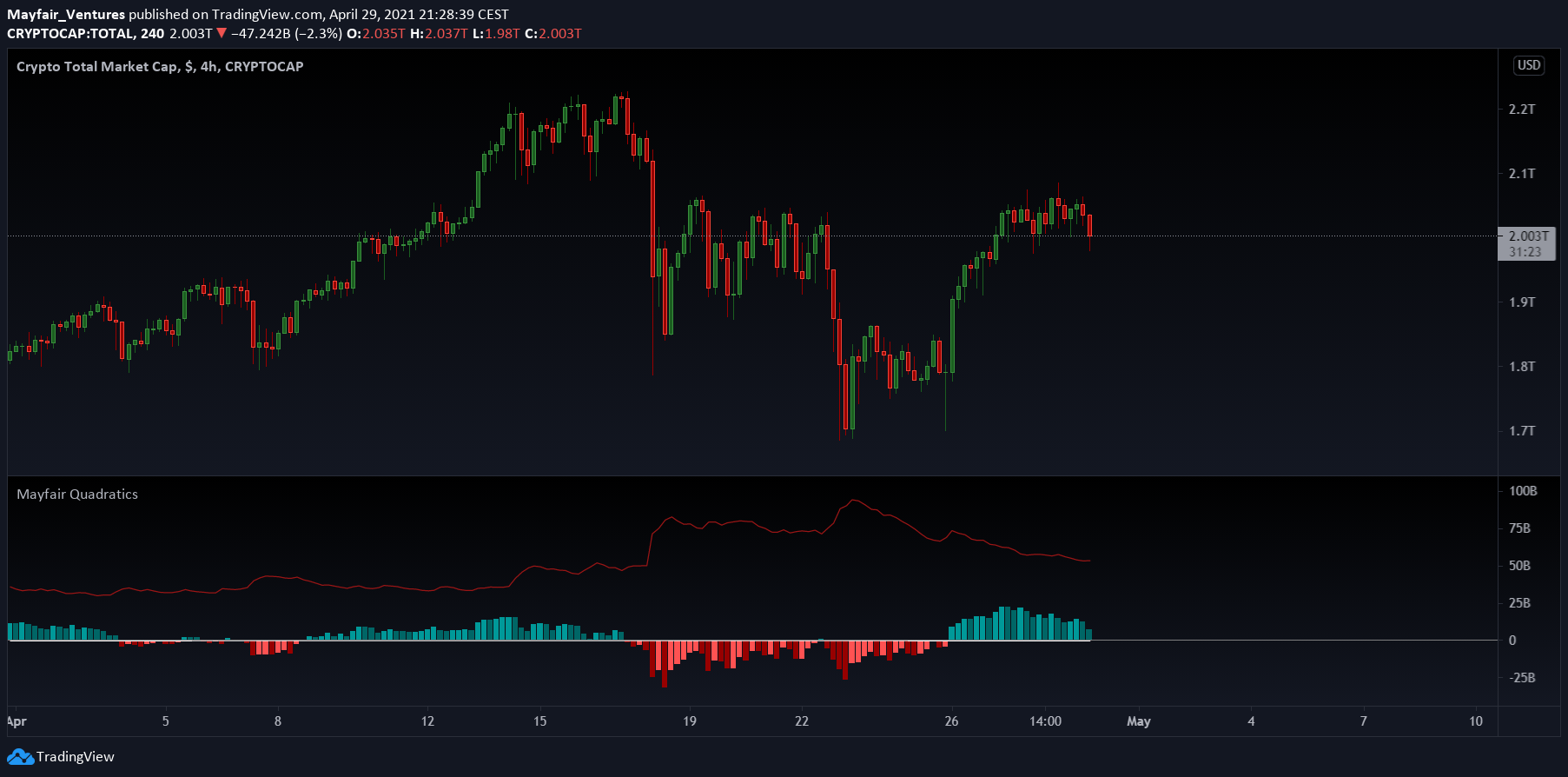Click the last red candle on chart

1089,226
